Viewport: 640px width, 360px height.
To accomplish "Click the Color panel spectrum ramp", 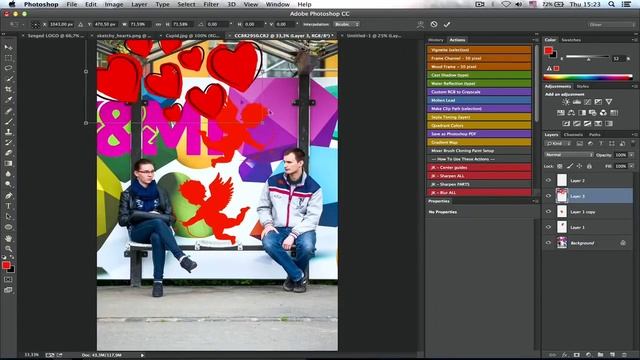I will point(588,77).
